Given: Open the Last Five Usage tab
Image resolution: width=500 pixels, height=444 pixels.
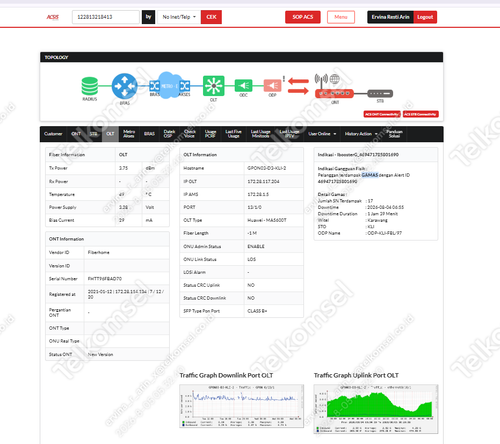Looking at the screenshot, I should pos(233,134).
